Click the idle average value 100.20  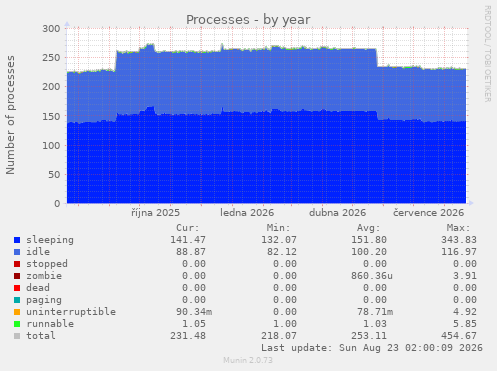tap(369, 252)
